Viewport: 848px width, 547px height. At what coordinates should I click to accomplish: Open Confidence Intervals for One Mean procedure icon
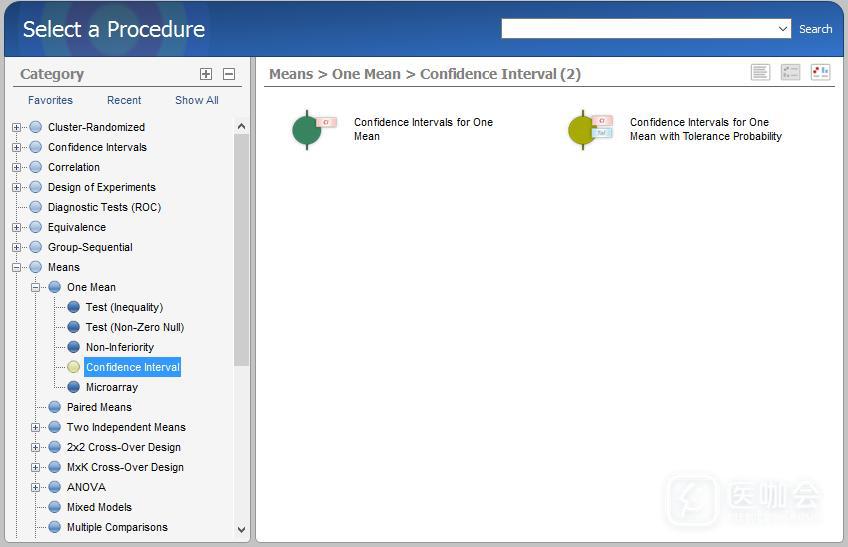pos(308,130)
